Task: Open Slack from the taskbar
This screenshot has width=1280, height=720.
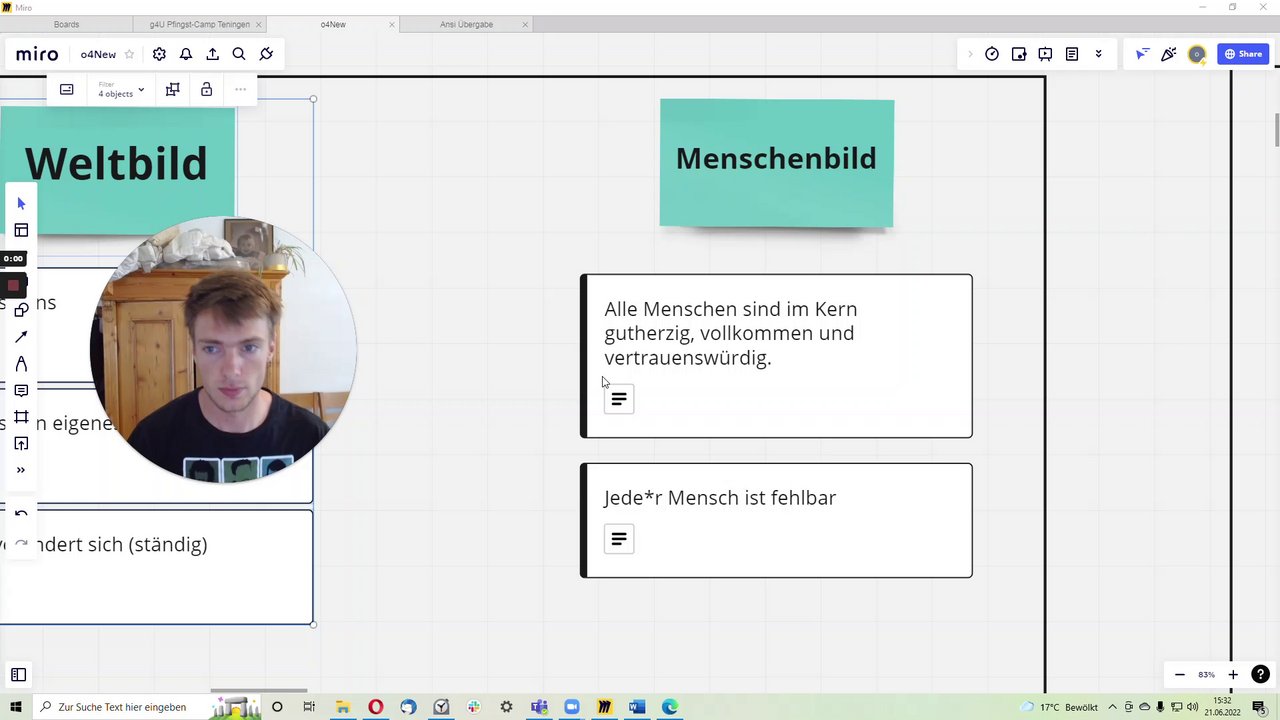Action: (474, 707)
